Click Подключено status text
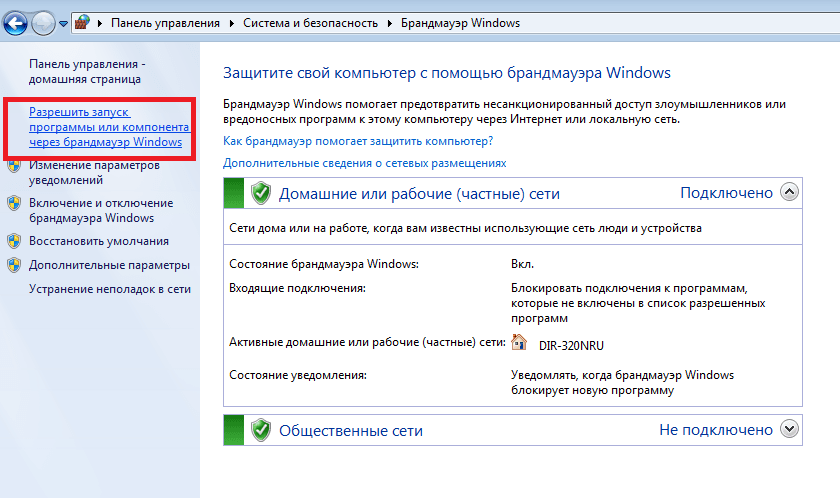The width and height of the screenshot is (840, 498). (x=726, y=193)
